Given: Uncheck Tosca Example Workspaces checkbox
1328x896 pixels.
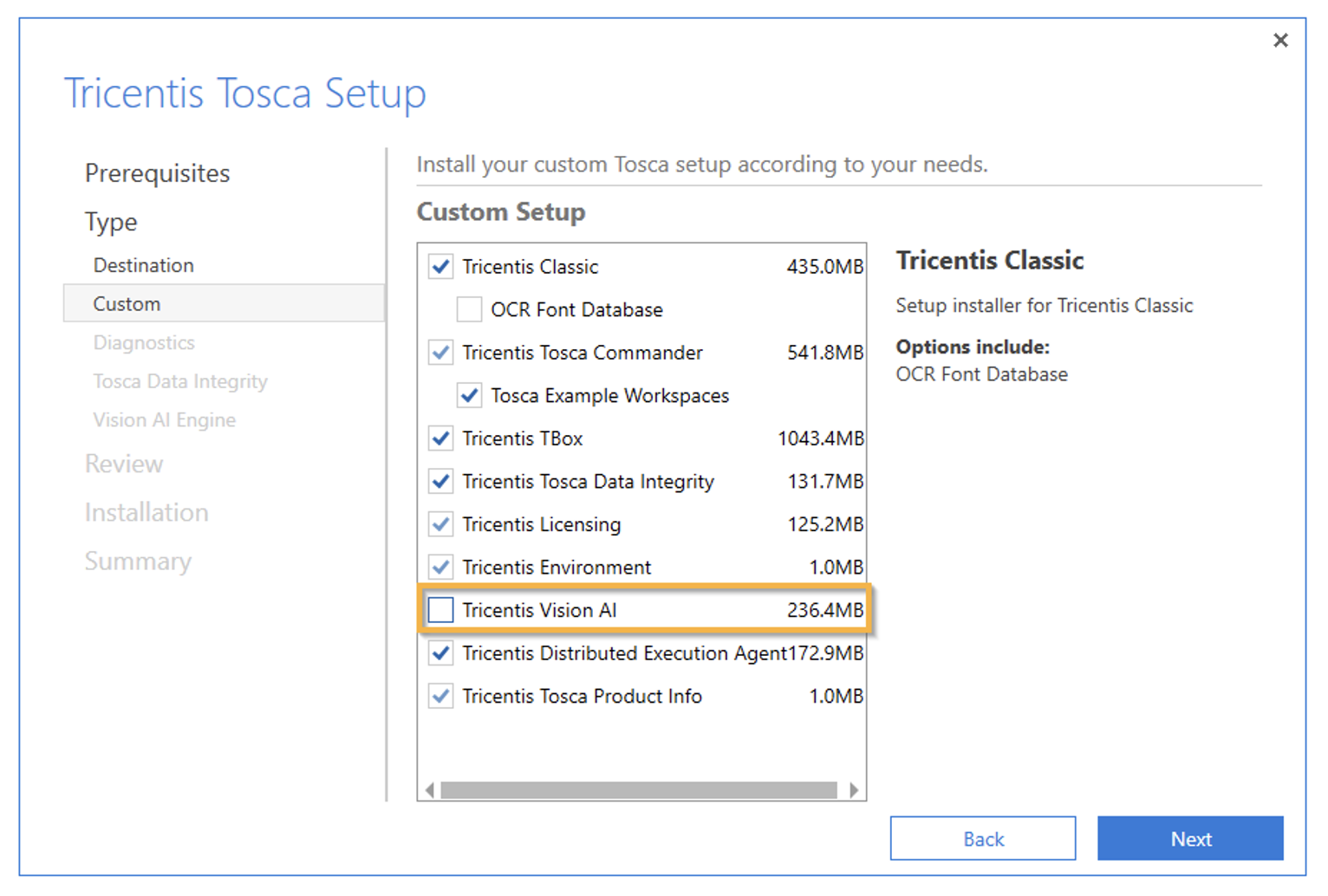Looking at the screenshot, I should (x=469, y=395).
